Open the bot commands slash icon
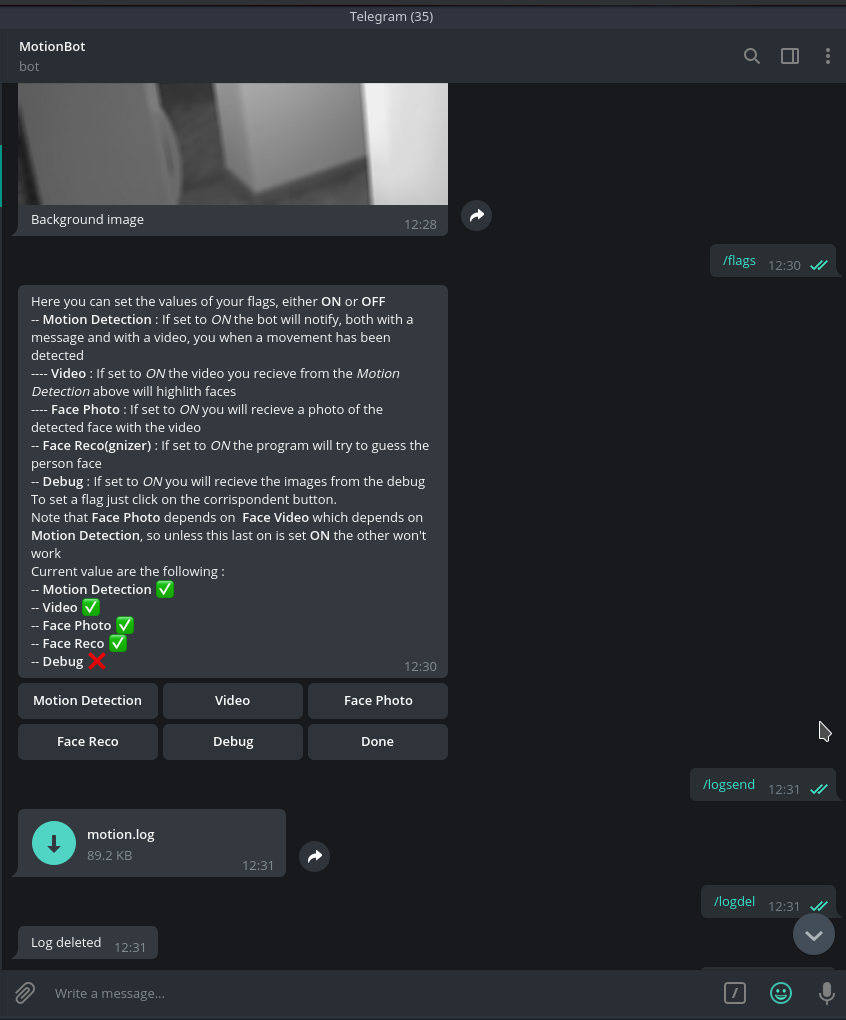 pyautogui.click(x=735, y=993)
